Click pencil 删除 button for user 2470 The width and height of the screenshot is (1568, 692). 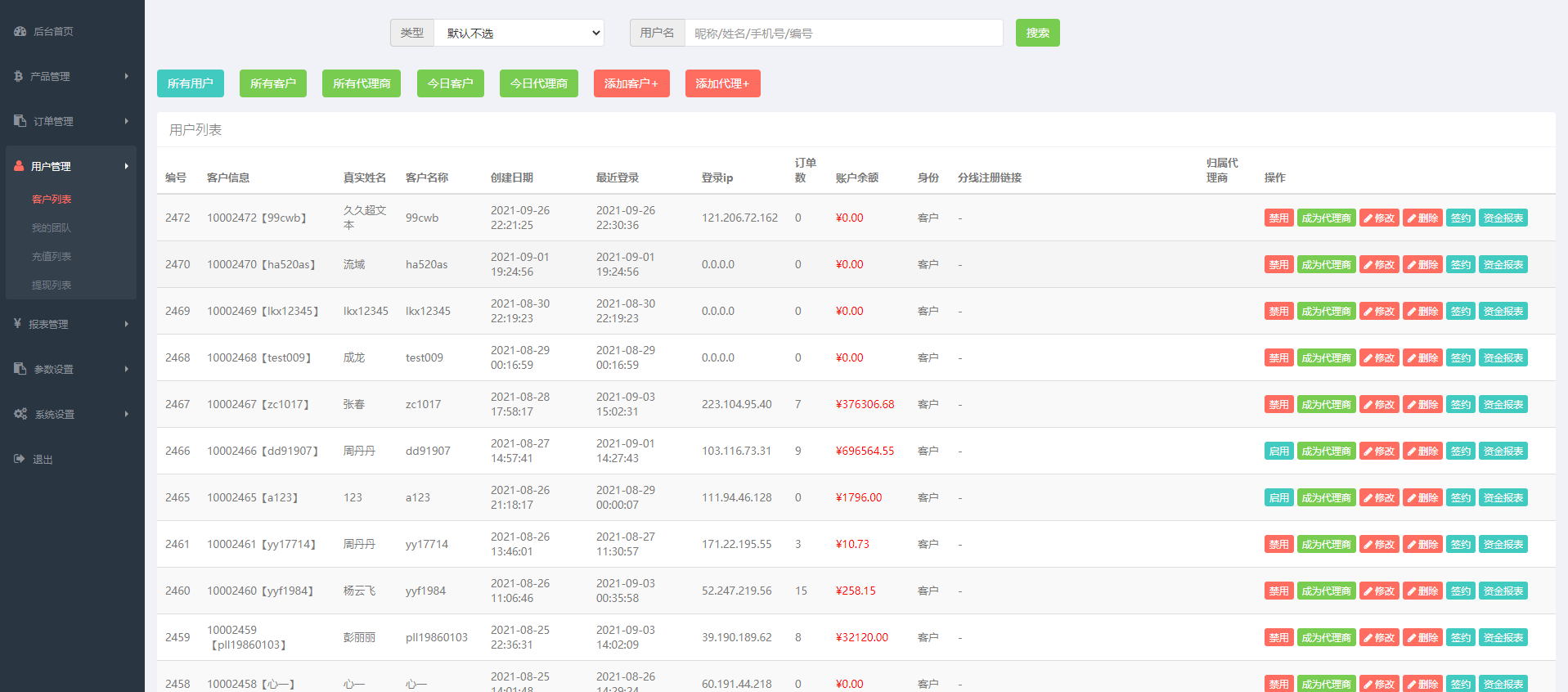pos(1423,264)
